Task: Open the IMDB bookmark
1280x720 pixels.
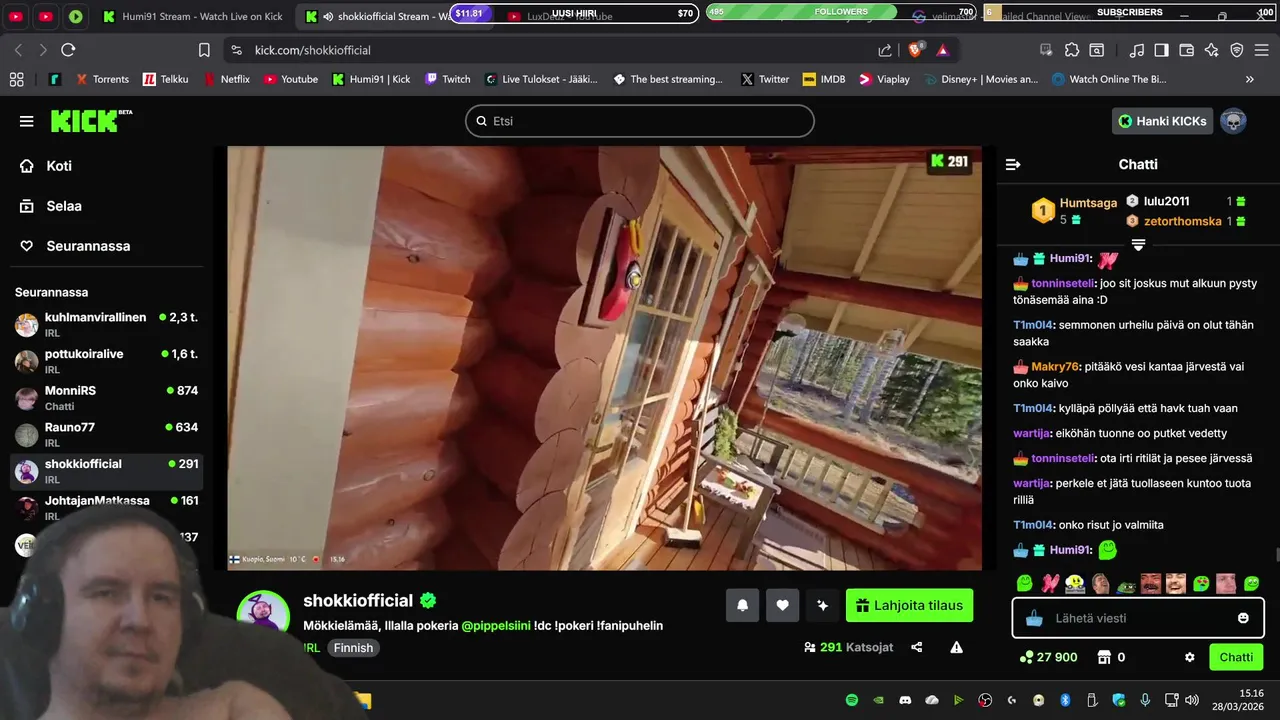Action: [823, 79]
